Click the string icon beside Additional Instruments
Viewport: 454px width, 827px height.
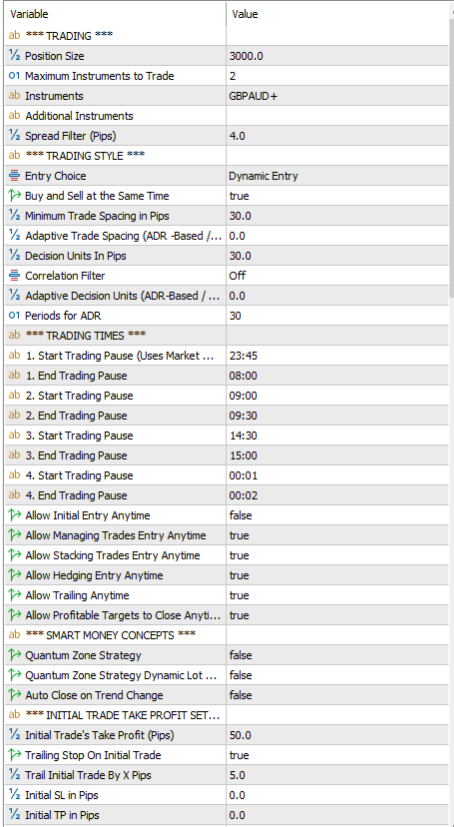(x=14, y=116)
